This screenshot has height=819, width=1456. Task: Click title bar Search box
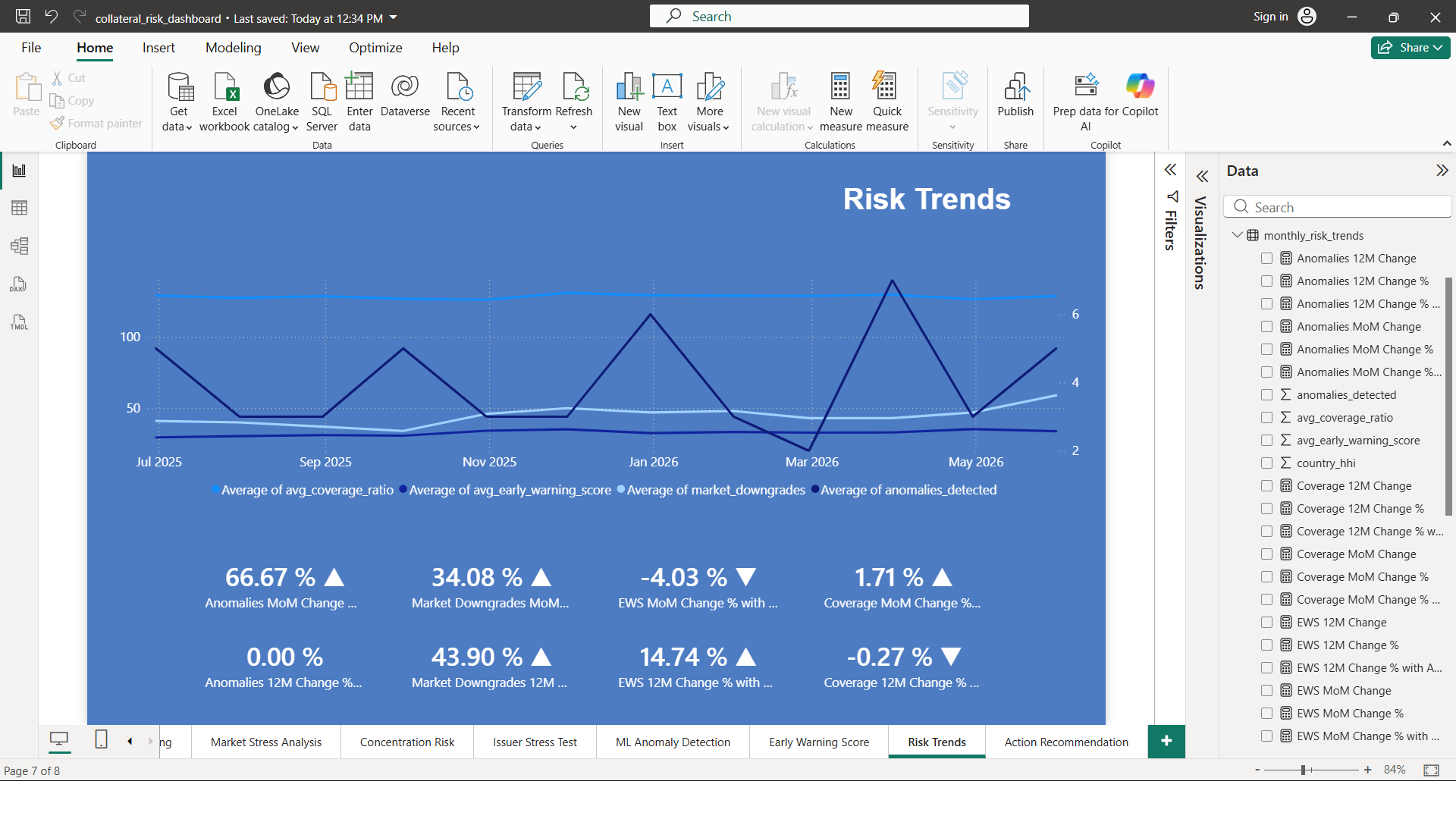point(839,16)
